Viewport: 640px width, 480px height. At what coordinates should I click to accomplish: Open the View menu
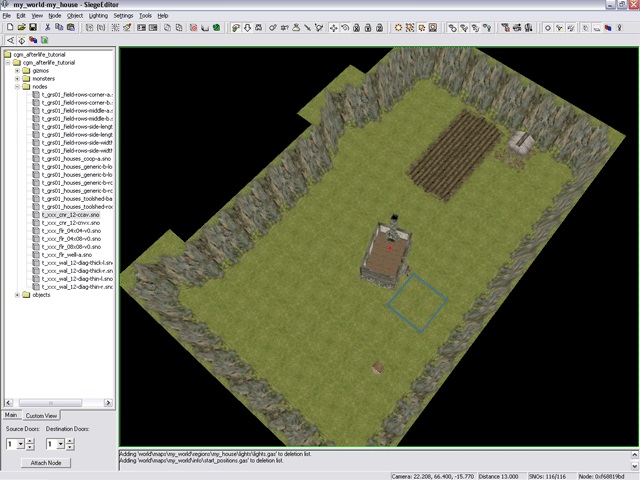tap(37, 16)
